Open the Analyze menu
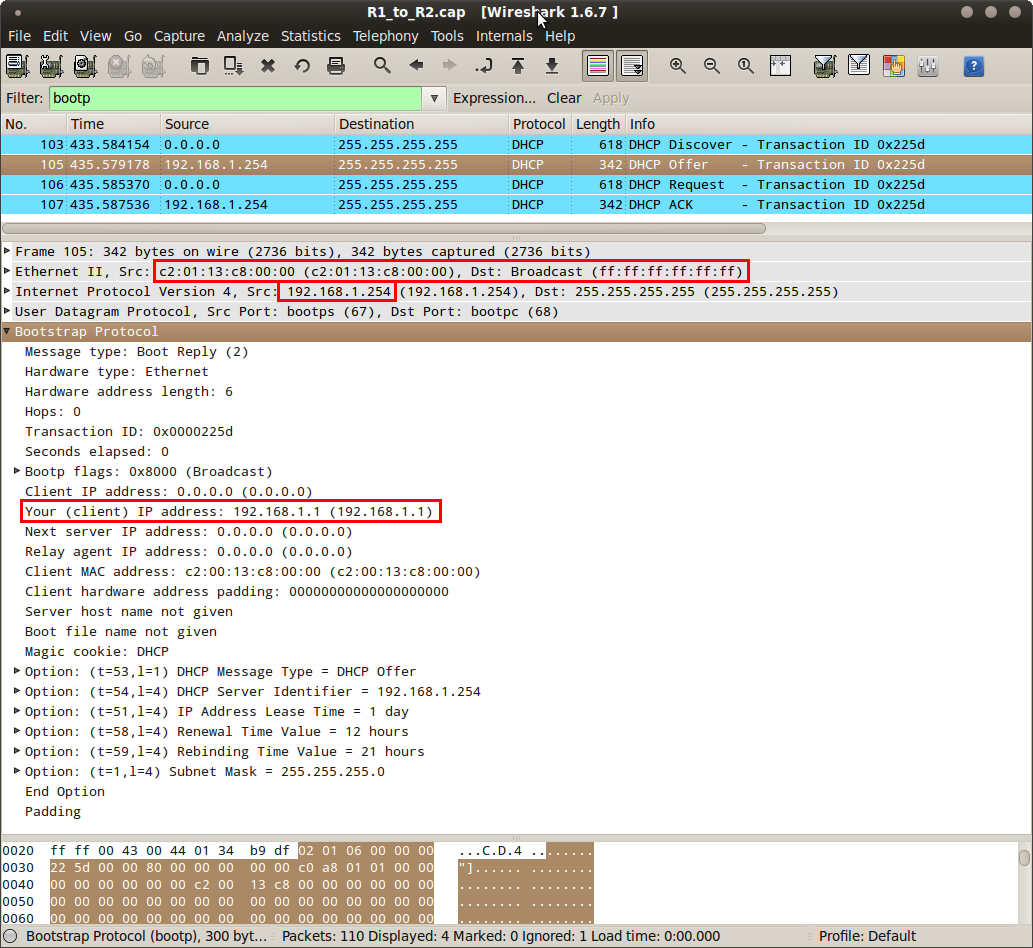Screen dimensions: 1033x948 click(242, 36)
